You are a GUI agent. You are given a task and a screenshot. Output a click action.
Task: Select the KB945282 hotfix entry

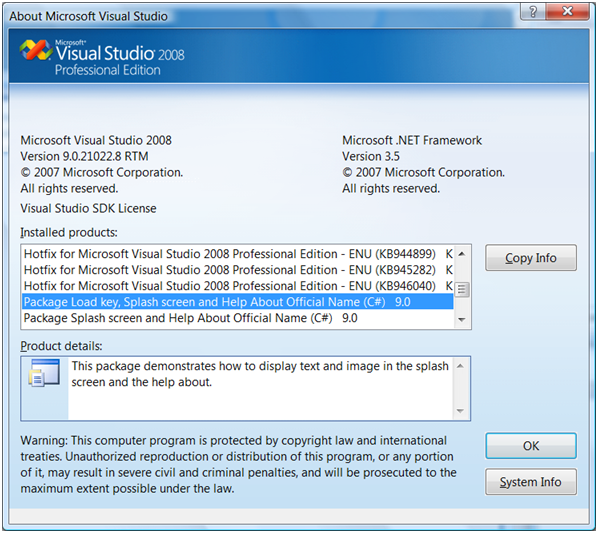click(238, 270)
